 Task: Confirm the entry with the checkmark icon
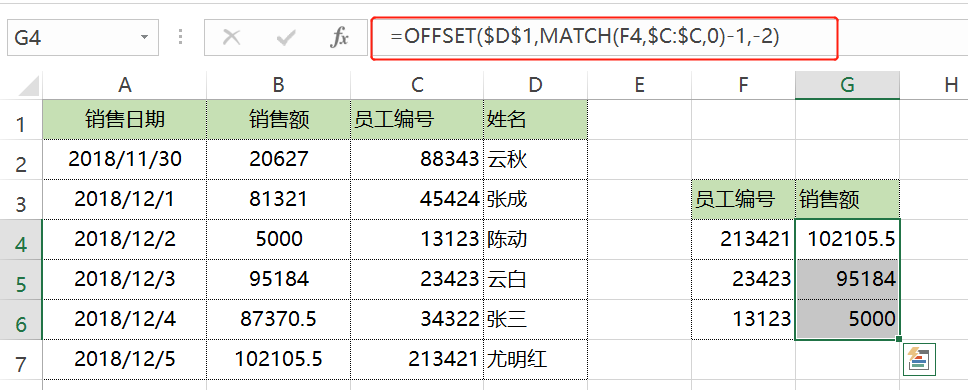coord(285,38)
